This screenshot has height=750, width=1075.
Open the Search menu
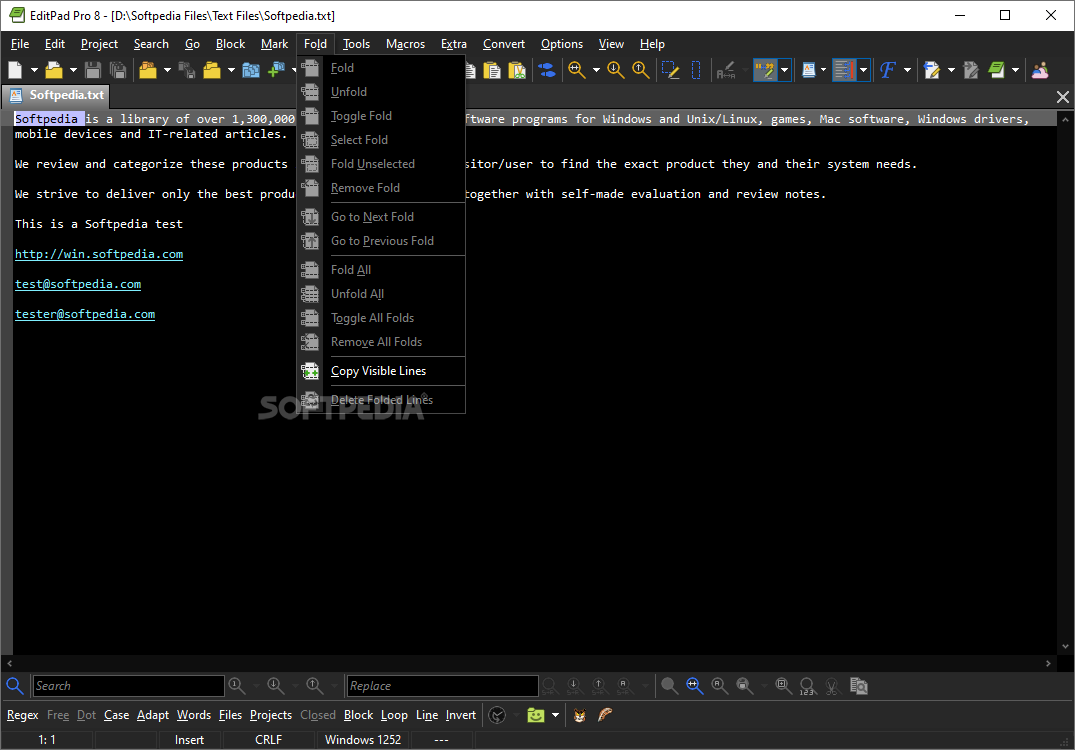click(x=151, y=44)
